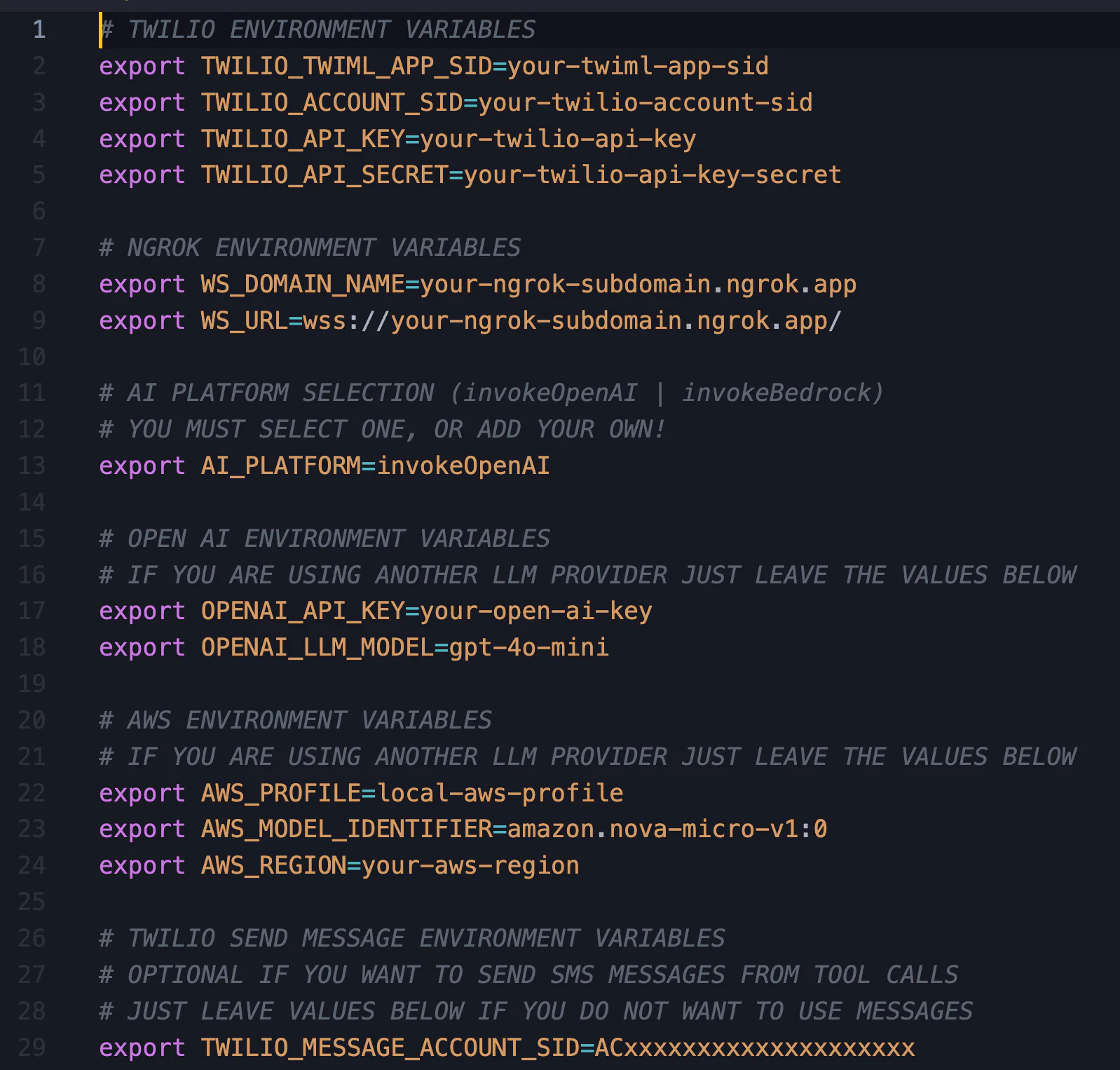Click the TWILIO_API_KEY variable name
The image size is (1120, 1070).
tap(303, 139)
